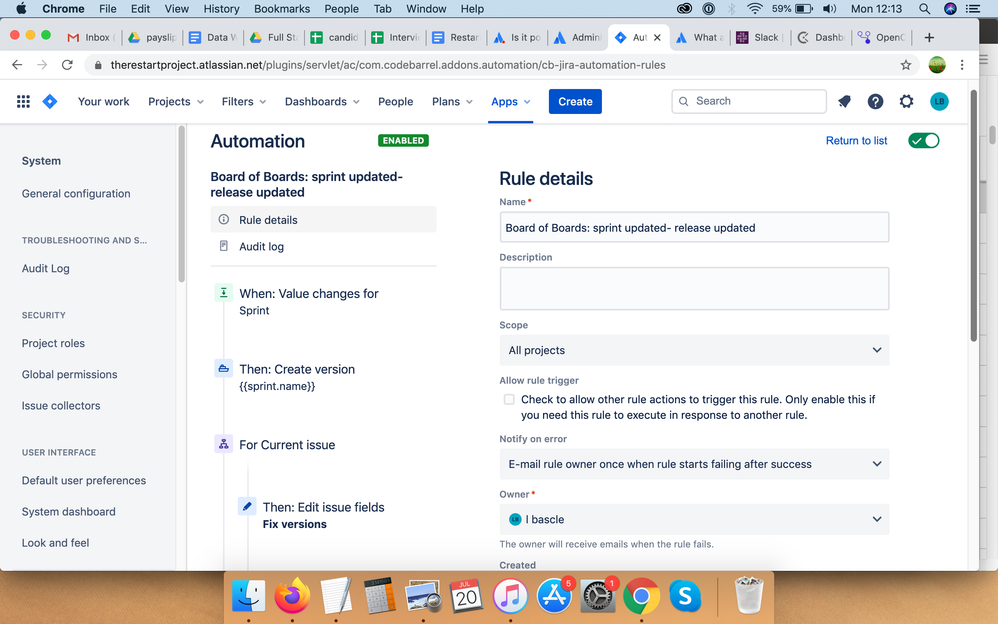Open Global permissions in the sidebar
This screenshot has height=624, width=998.
click(x=69, y=374)
